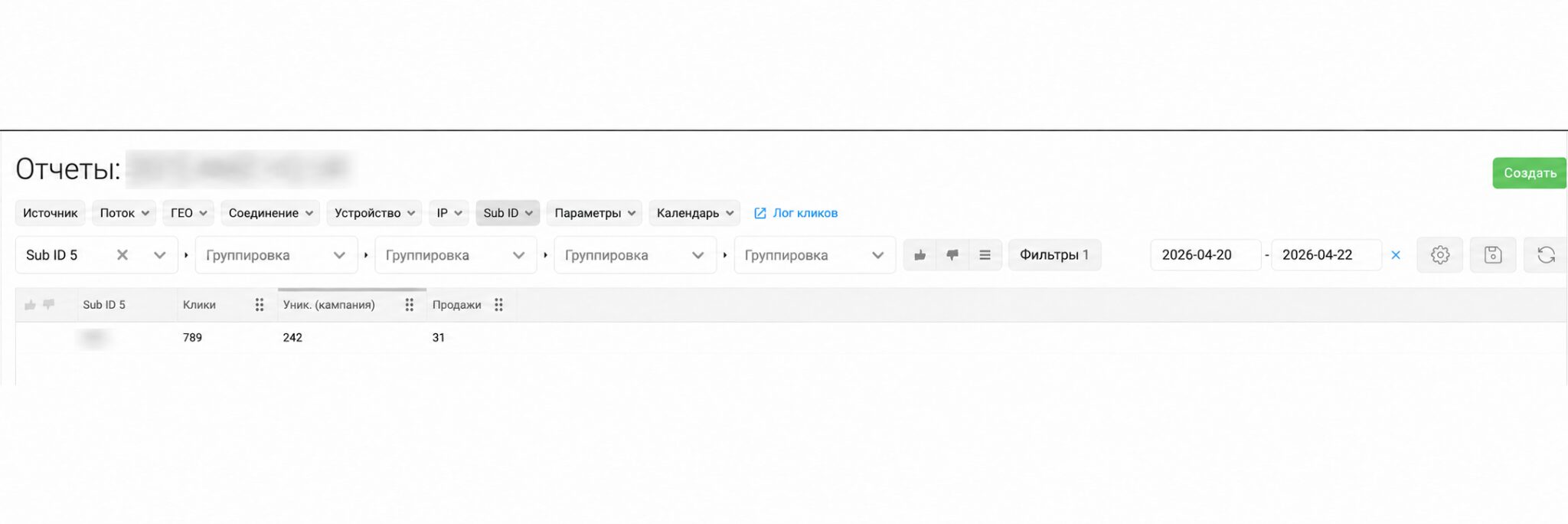Click the start date field 2026-04-20
This screenshot has width=1568, height=524.
coord(1205,255)
